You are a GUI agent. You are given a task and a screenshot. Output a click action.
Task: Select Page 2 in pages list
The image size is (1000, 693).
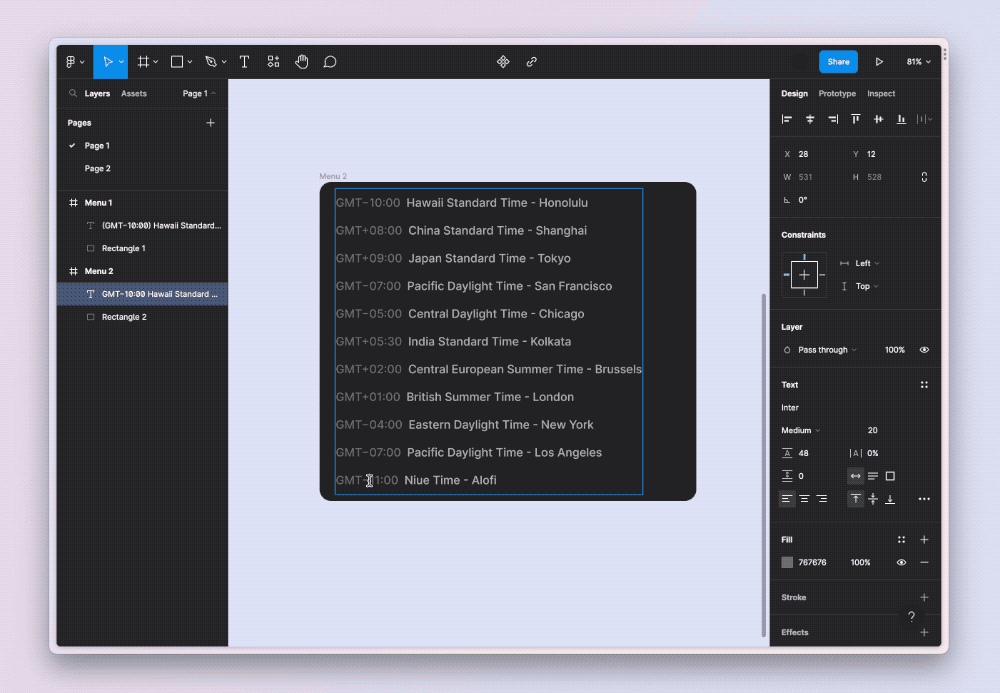click(97, 169)
